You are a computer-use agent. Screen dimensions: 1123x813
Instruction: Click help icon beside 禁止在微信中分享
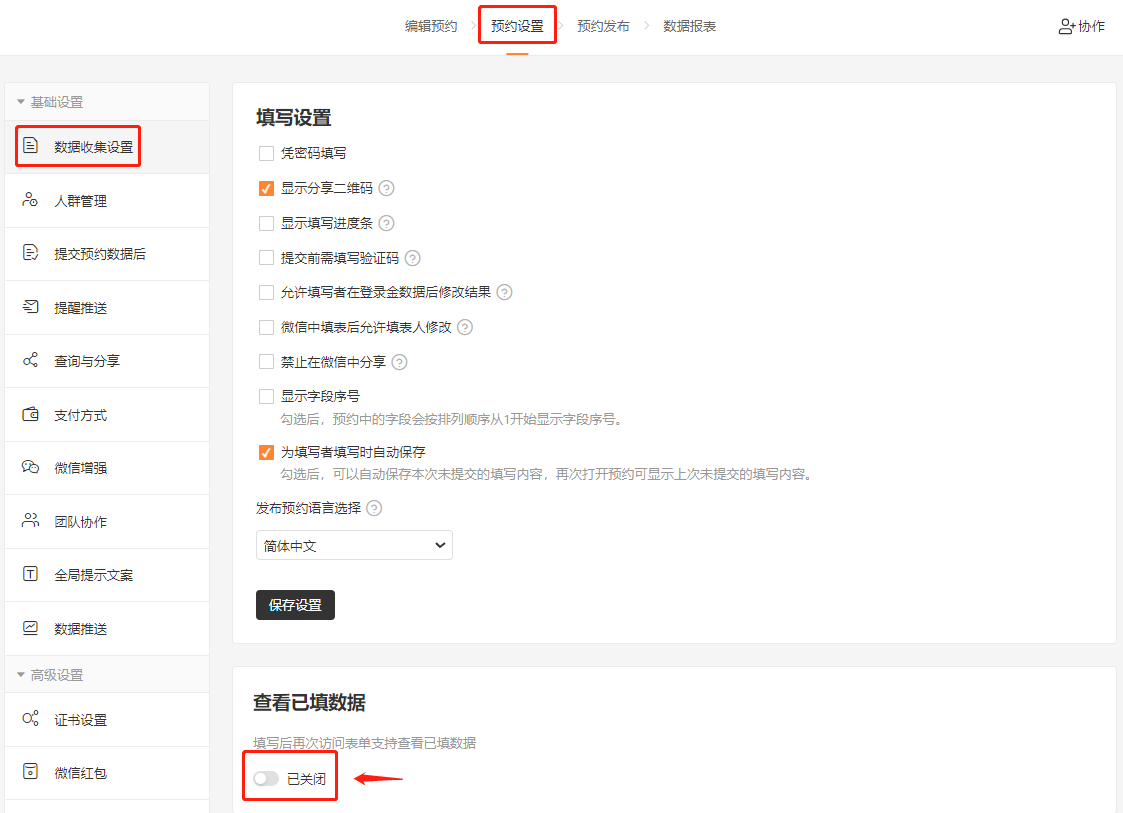tap(400, 362)
